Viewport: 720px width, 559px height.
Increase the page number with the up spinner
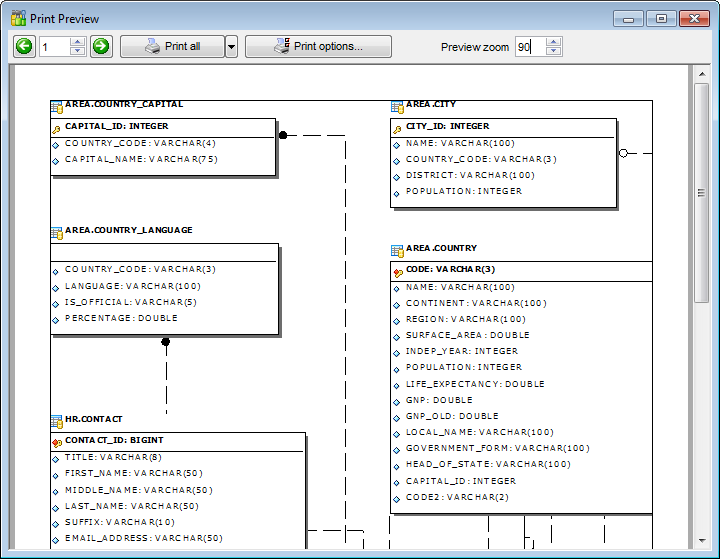tap(78, 42)
